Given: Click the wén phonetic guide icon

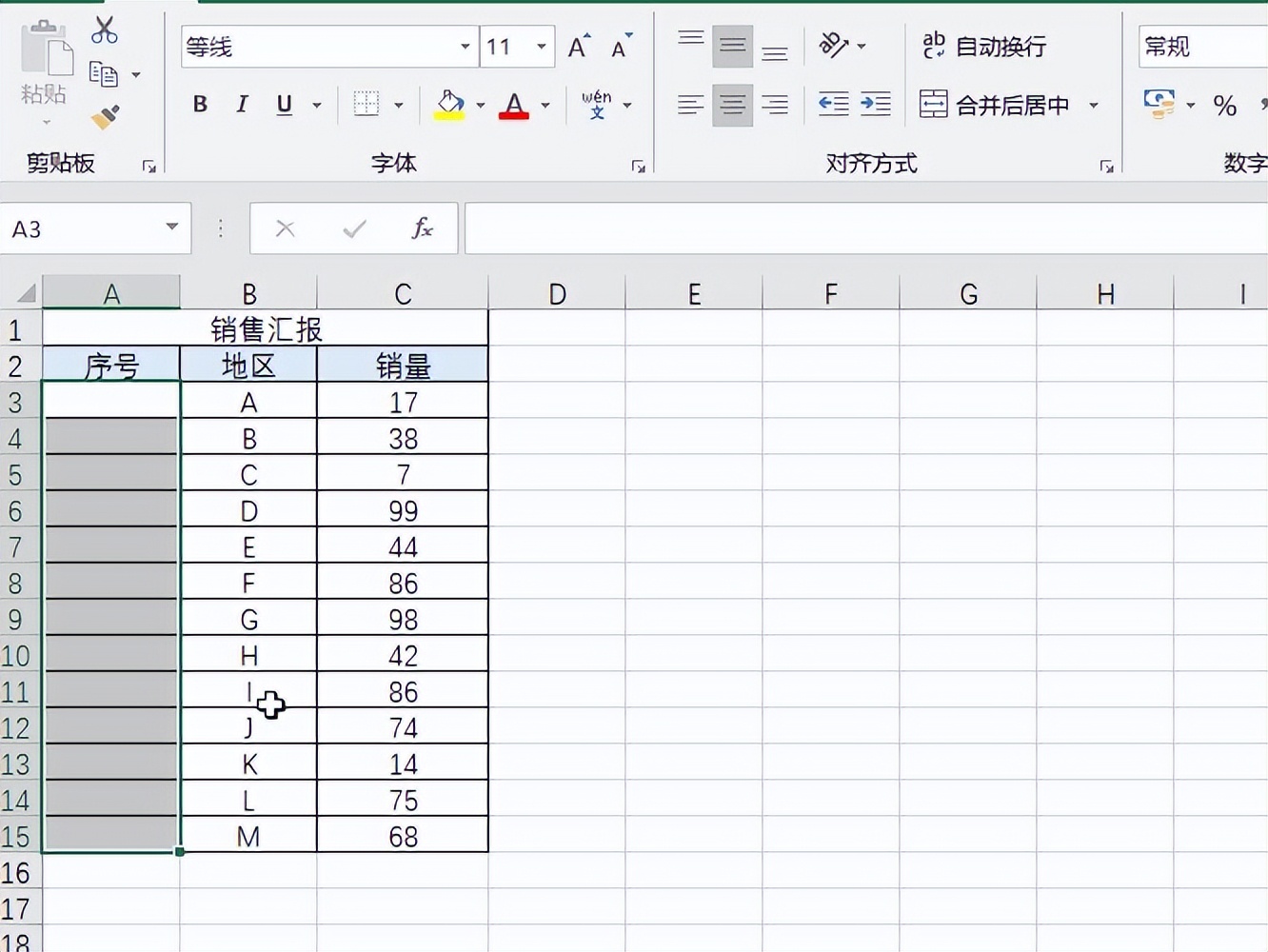Looking at the screenshot, I should 597,104.
